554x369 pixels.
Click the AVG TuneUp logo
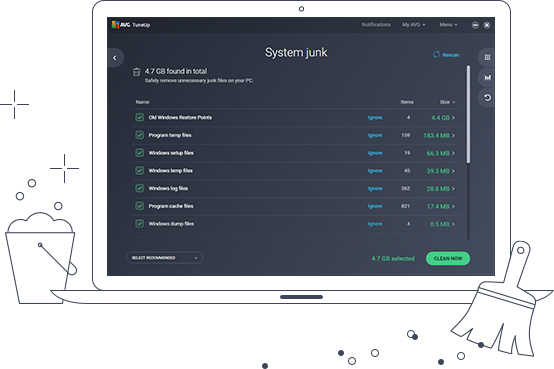[131, 25]
